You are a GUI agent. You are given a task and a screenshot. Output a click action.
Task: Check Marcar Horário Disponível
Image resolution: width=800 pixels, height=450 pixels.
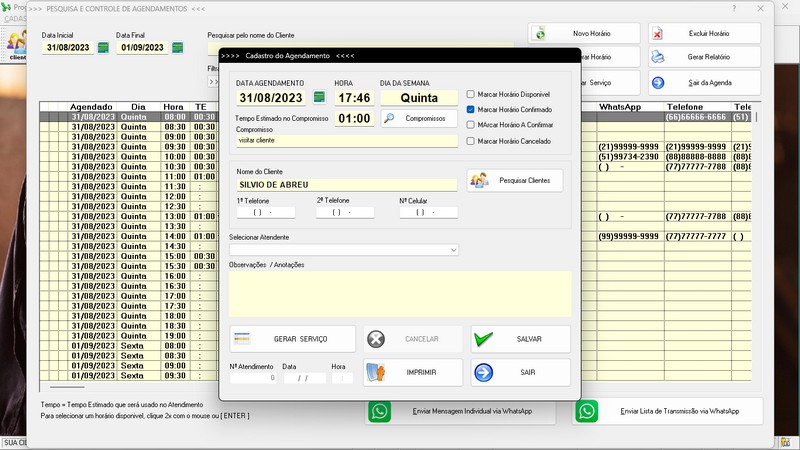(470, 94)
